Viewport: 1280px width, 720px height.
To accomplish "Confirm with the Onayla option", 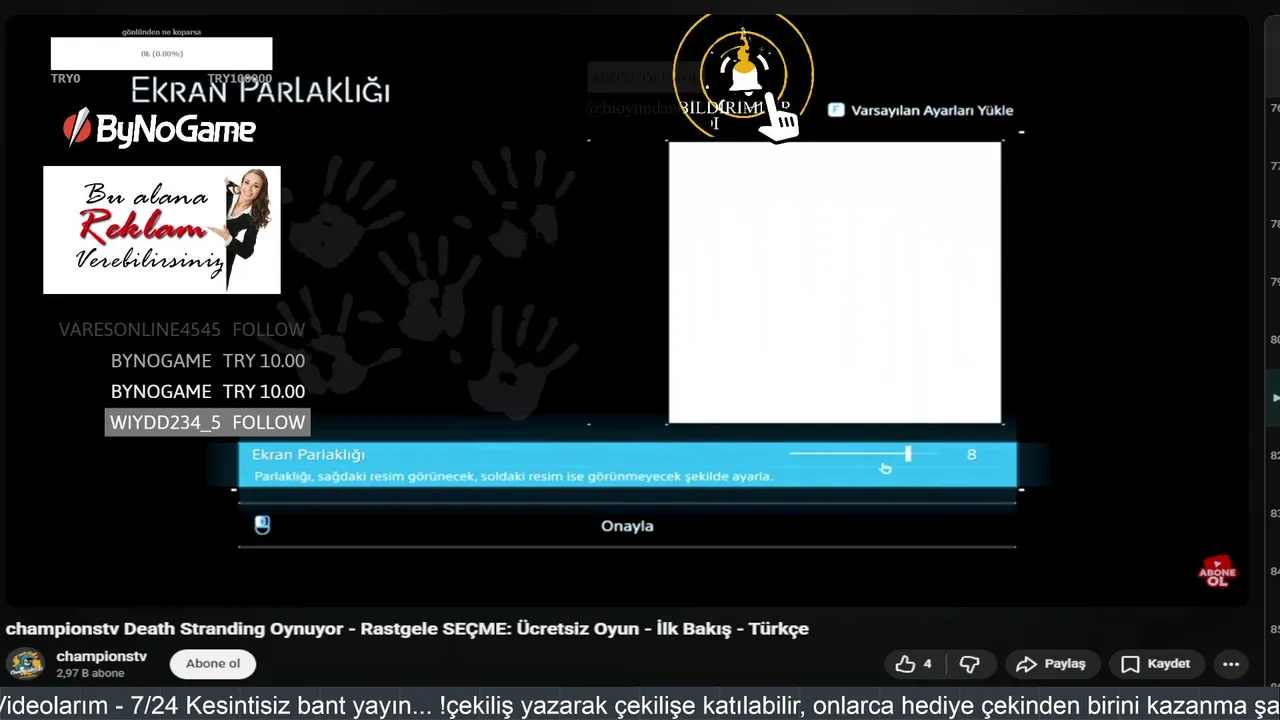I will coord(627,526).
